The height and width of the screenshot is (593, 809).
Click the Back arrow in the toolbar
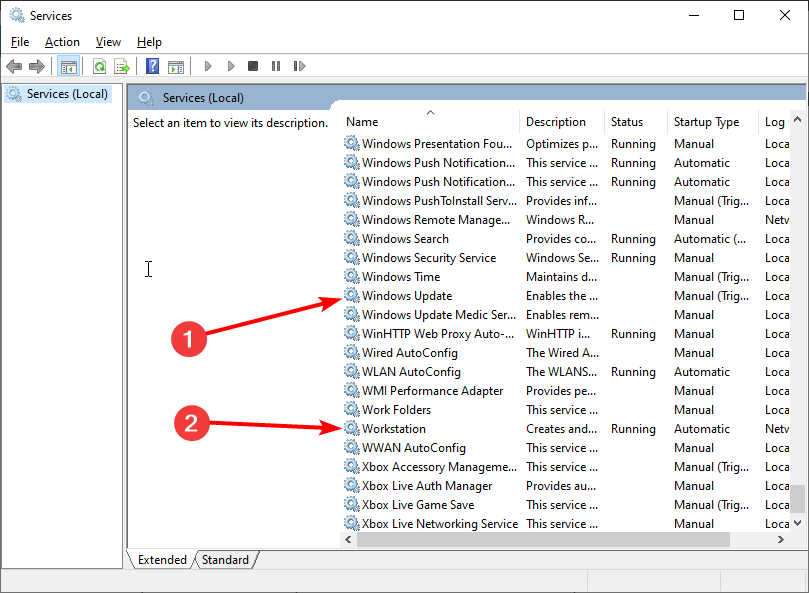tap(14, 66)
